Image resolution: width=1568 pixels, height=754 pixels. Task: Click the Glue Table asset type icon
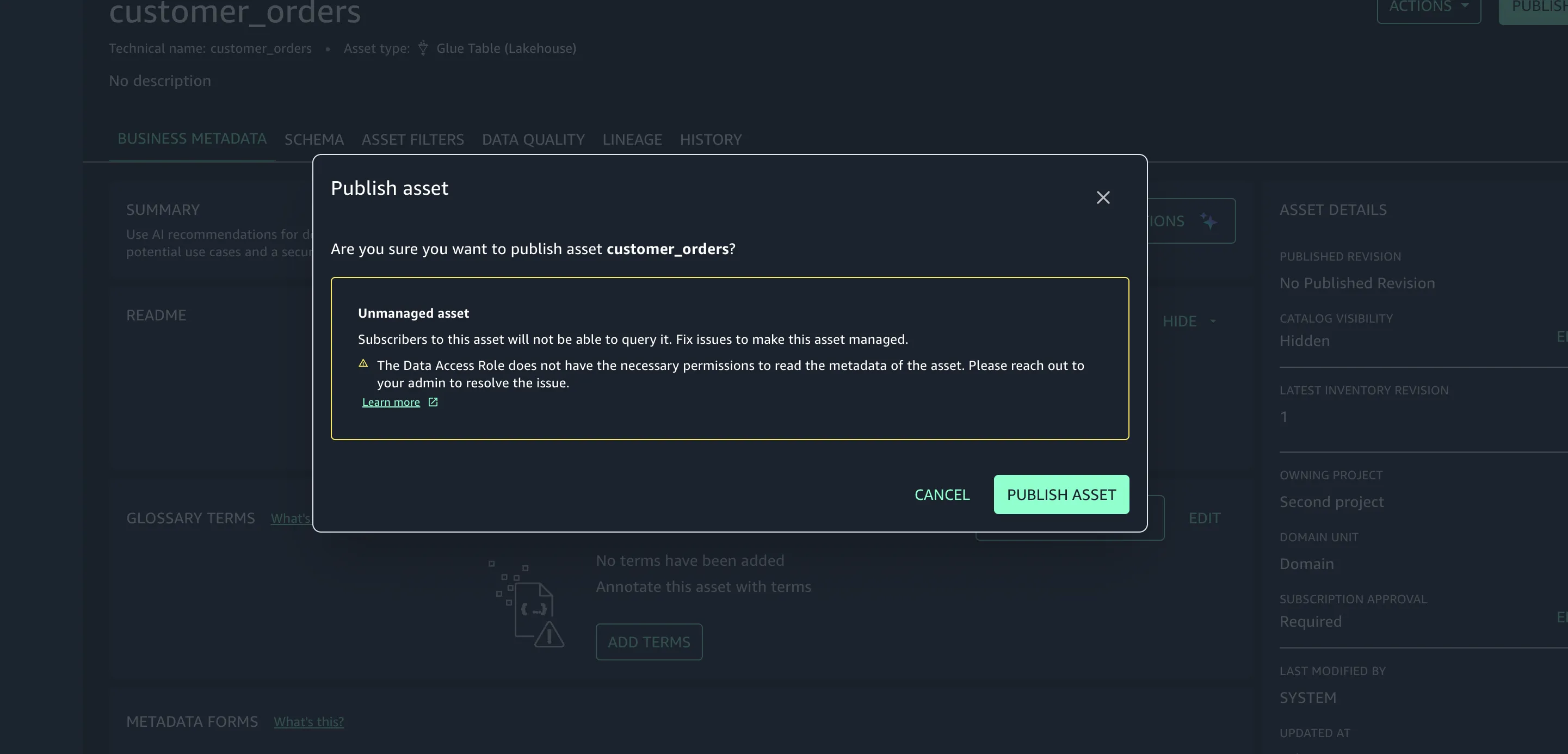click(x=423, y=48)
